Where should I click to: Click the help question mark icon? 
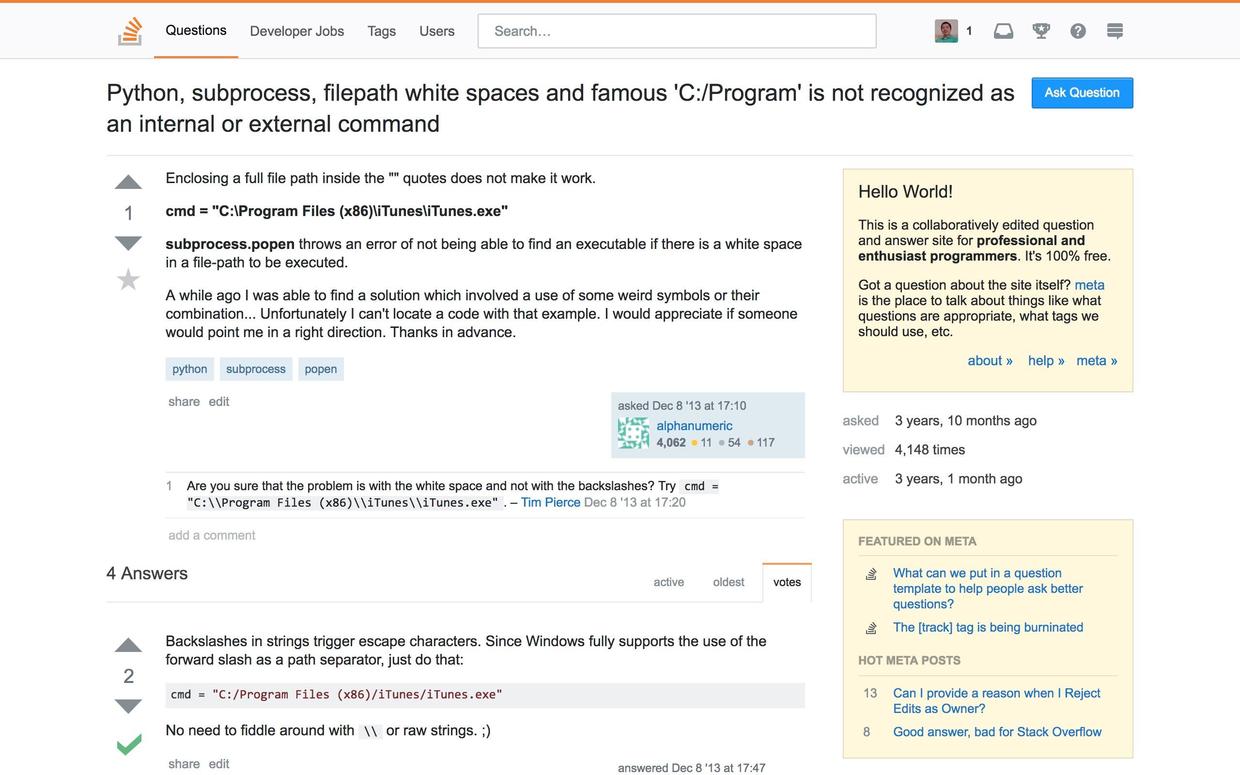(x=1078, y=31)
